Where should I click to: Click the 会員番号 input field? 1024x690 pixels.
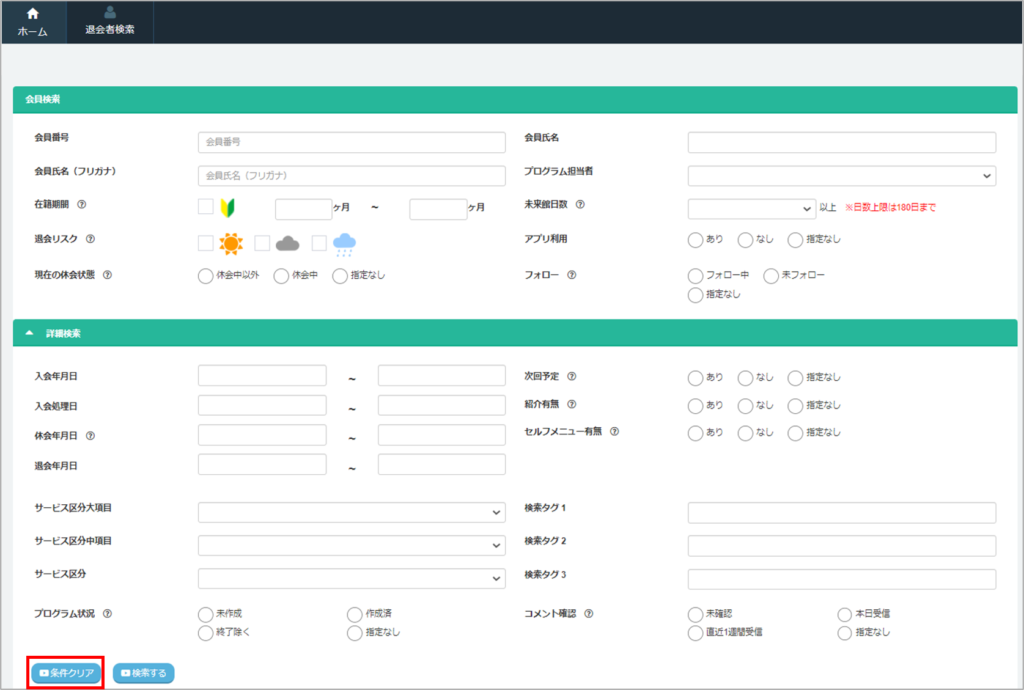tap(351, 142)
